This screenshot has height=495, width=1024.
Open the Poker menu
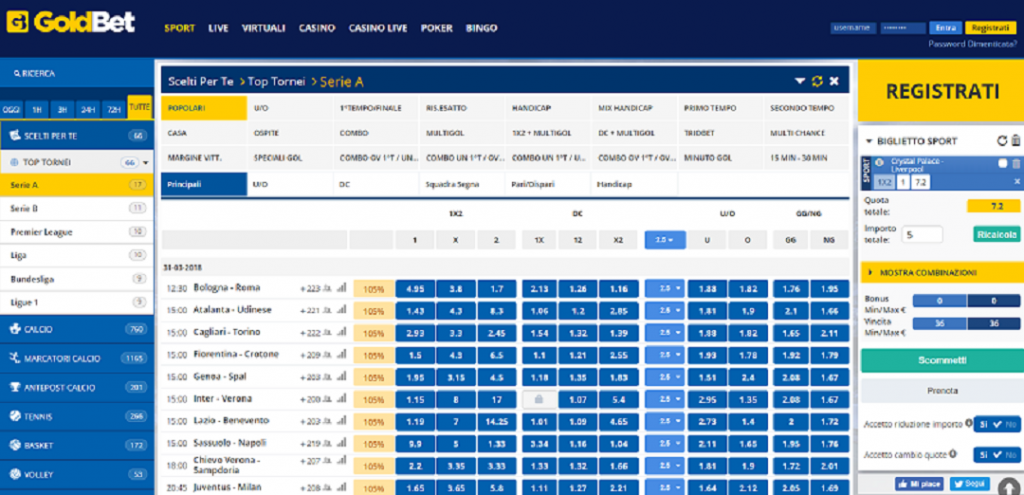tap(437, 28)
